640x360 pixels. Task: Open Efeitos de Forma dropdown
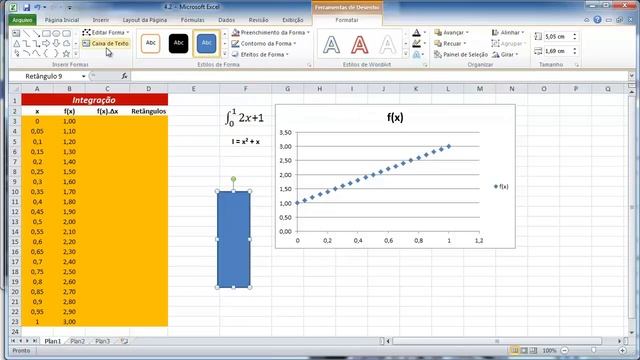coord(260,54)
